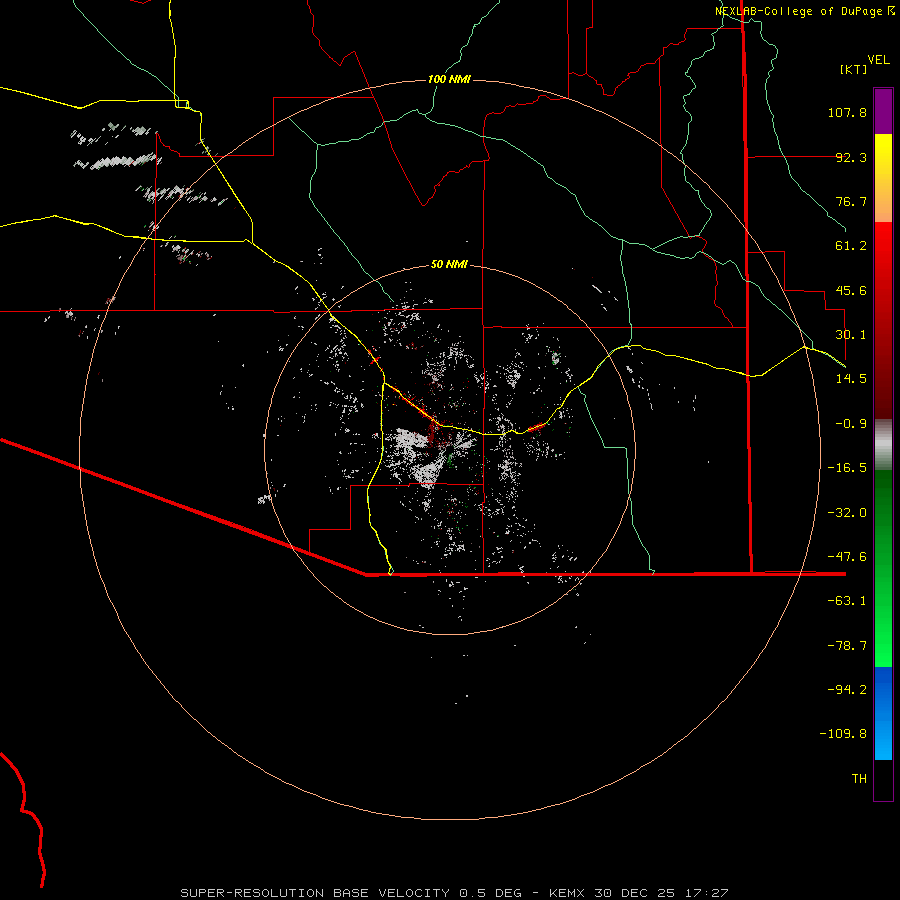This screenshot has height=900, width=900.
Task: Select the -94.2 legend value
Action: coord(847,690)
